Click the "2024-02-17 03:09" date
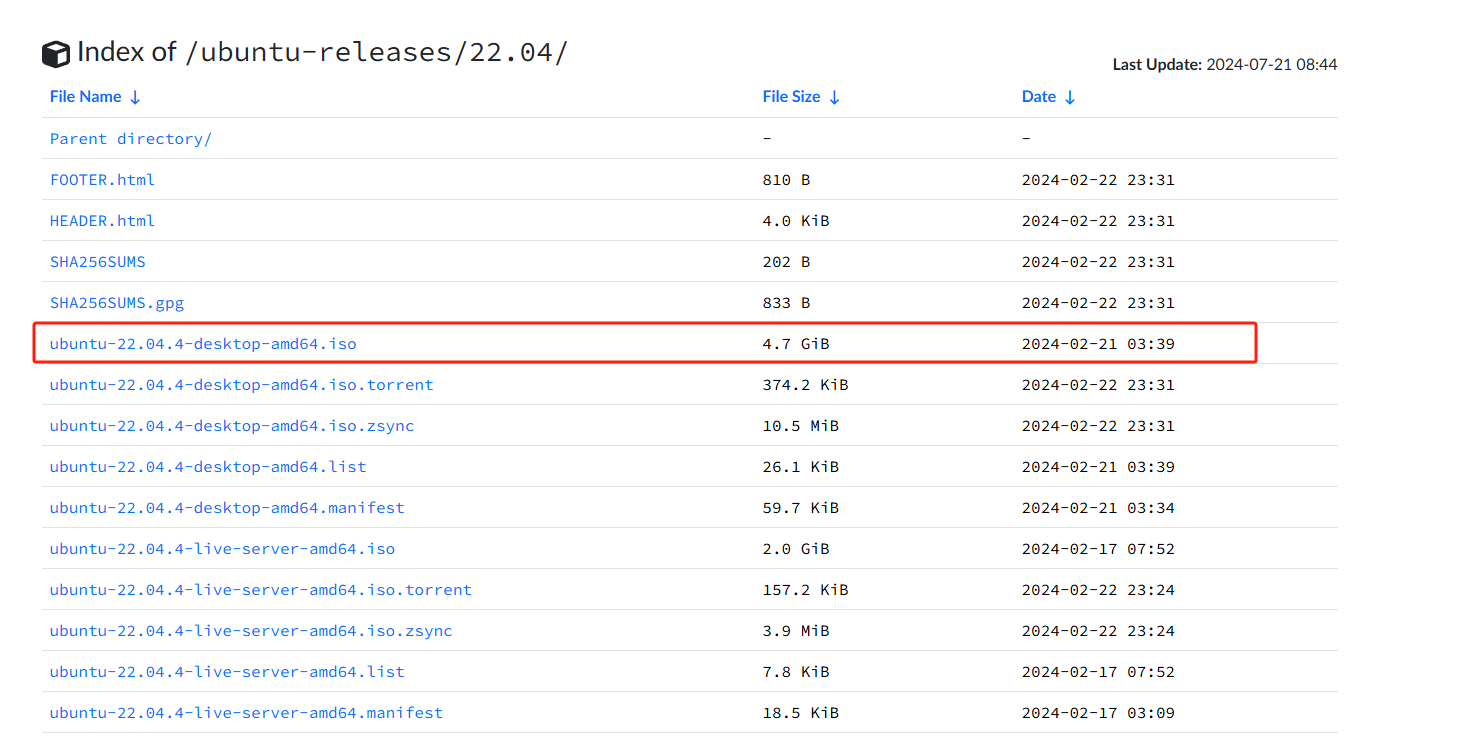 click(x=1098, y=713)
